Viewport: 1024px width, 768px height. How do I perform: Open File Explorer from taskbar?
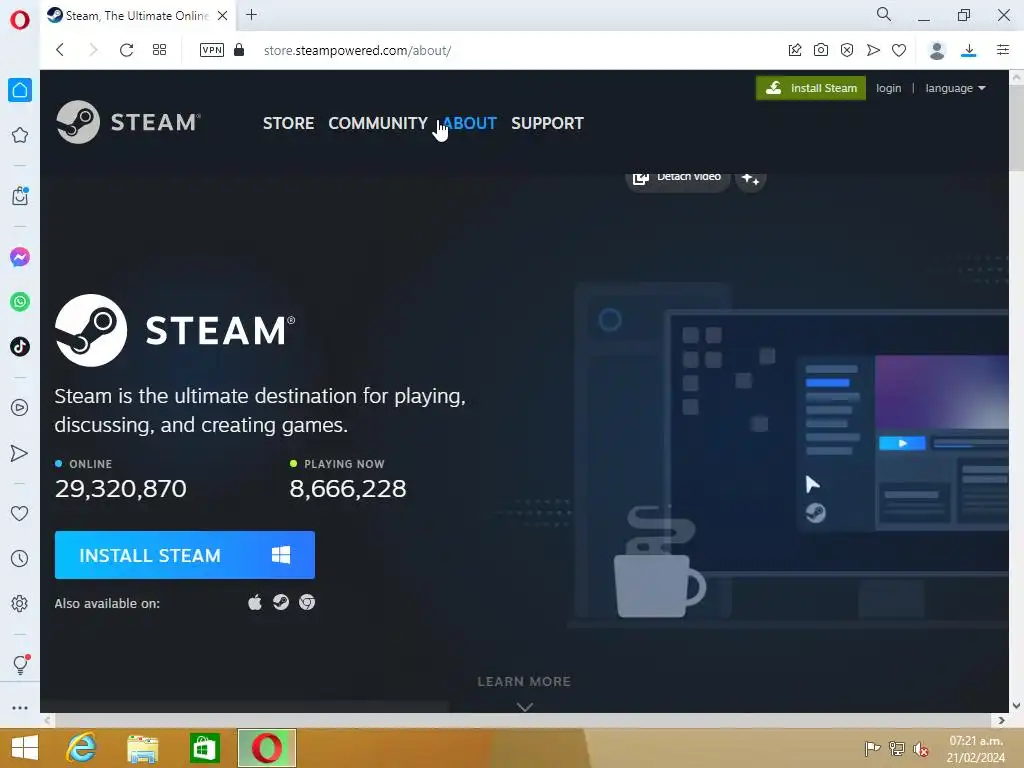142,748
